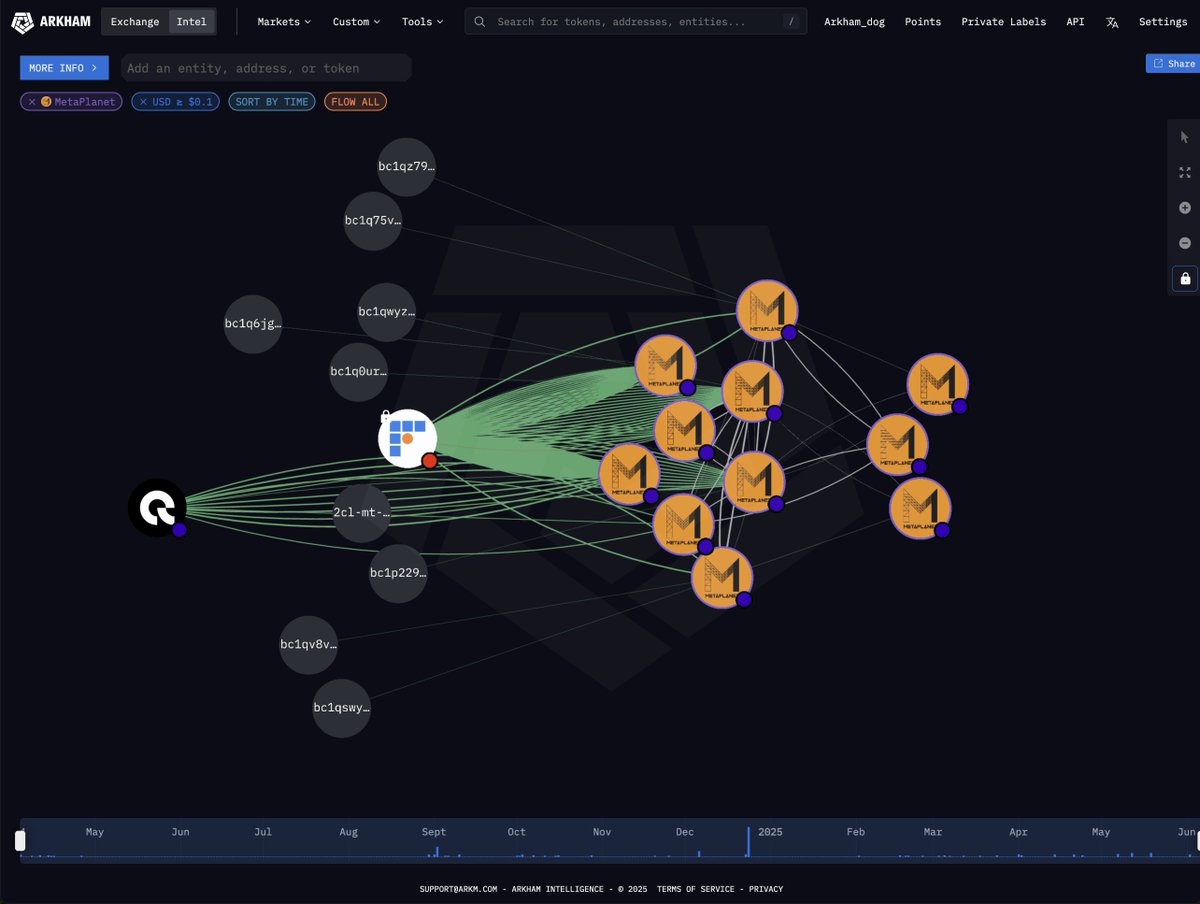Screen dimensions: 1200x904
Task: Open the Markets dropdown
Action: (283, 21)
